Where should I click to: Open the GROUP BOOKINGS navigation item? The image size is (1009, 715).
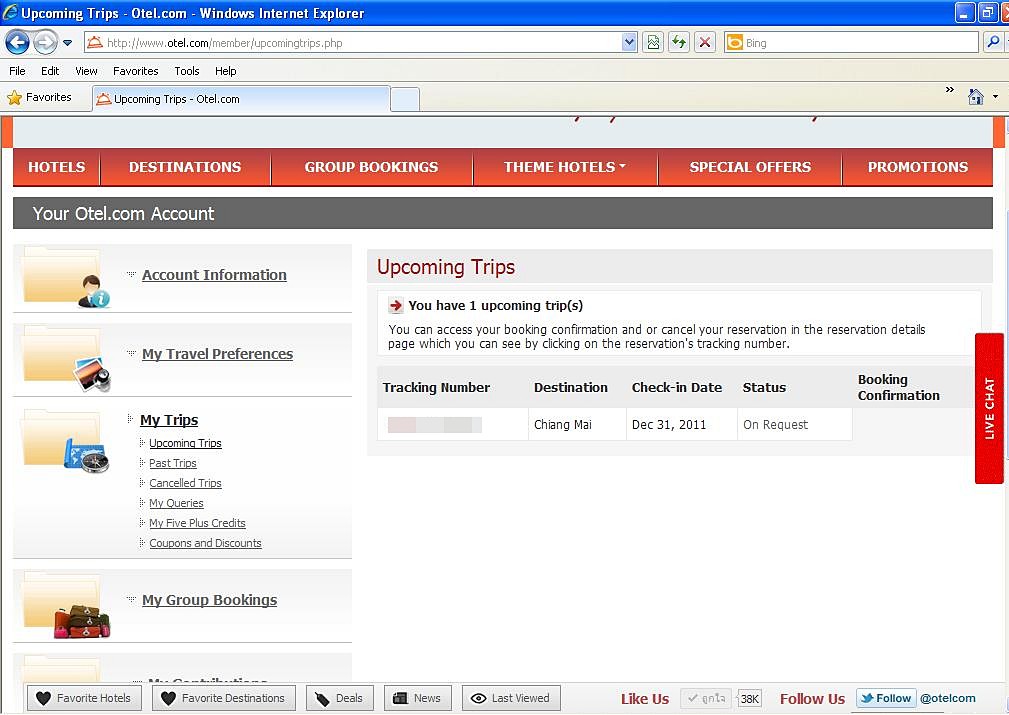coord(371,167)
